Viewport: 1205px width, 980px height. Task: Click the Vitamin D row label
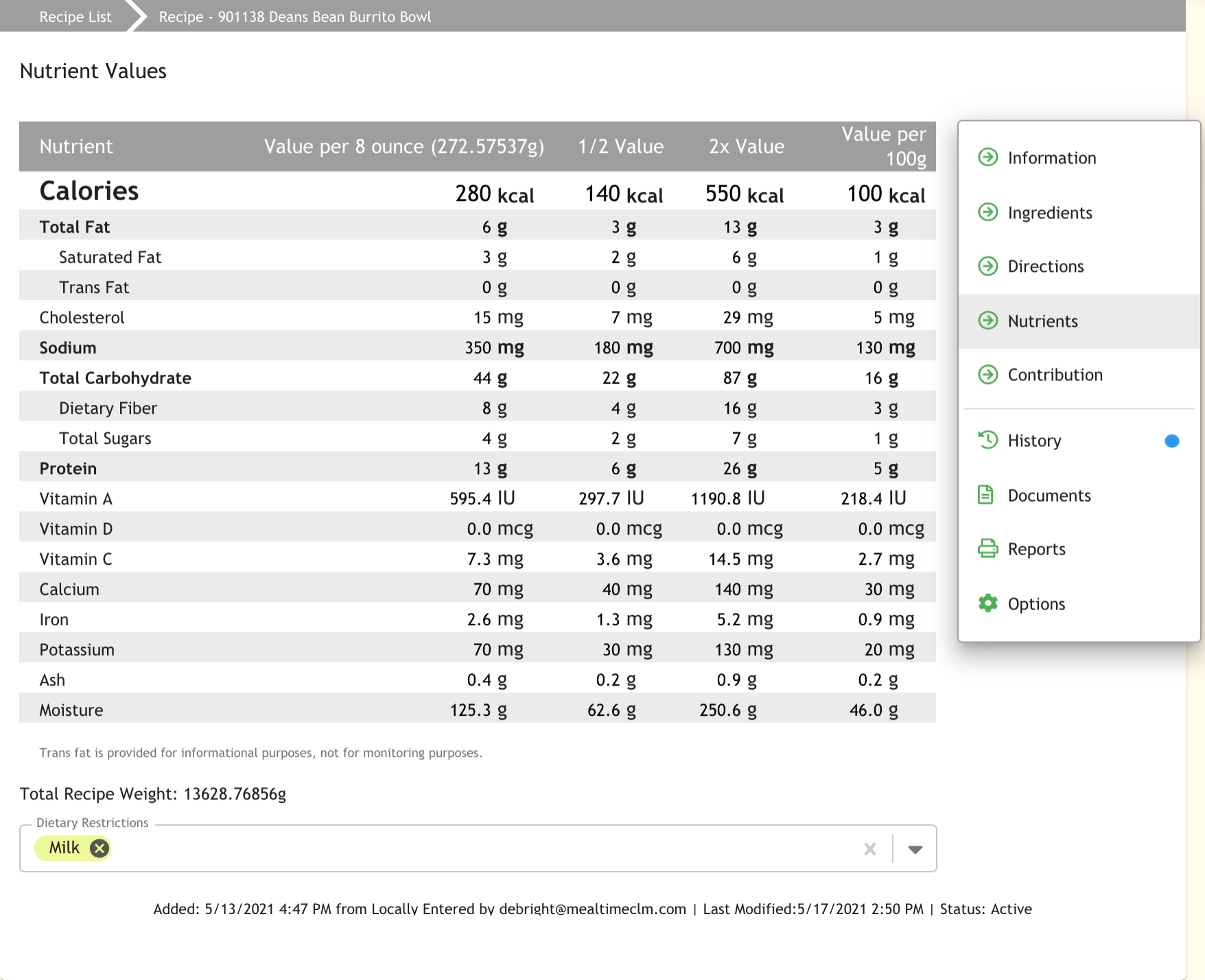(76, 529)
